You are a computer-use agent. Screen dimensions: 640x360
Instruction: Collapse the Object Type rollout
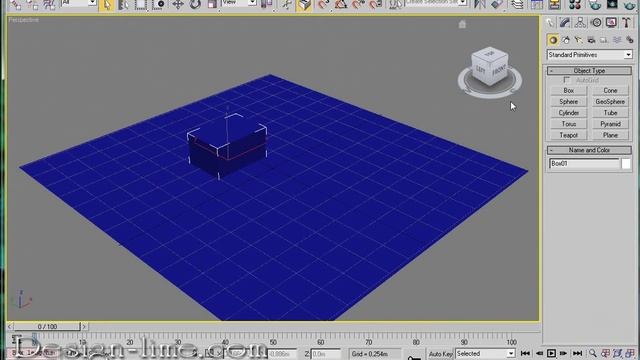coord(589,71)
